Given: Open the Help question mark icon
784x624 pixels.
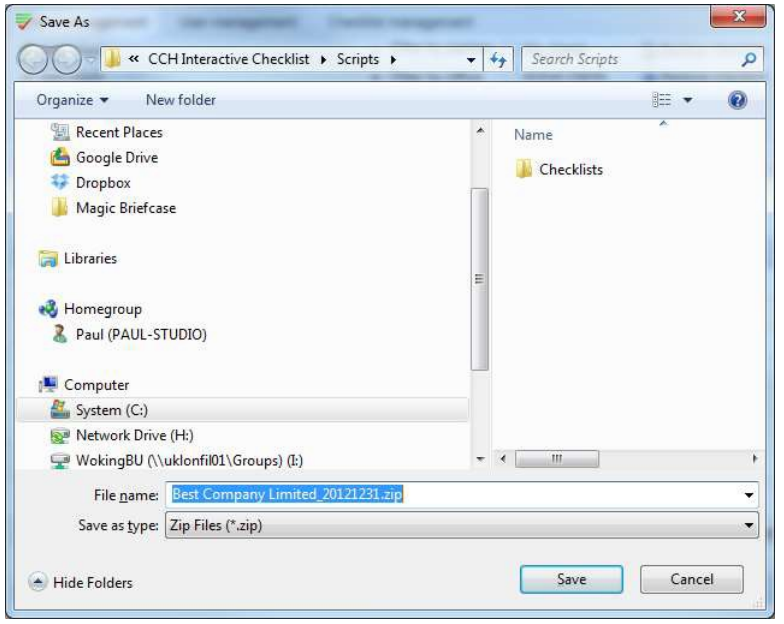Looking at the screenshot, I should (x=738, y=100).
